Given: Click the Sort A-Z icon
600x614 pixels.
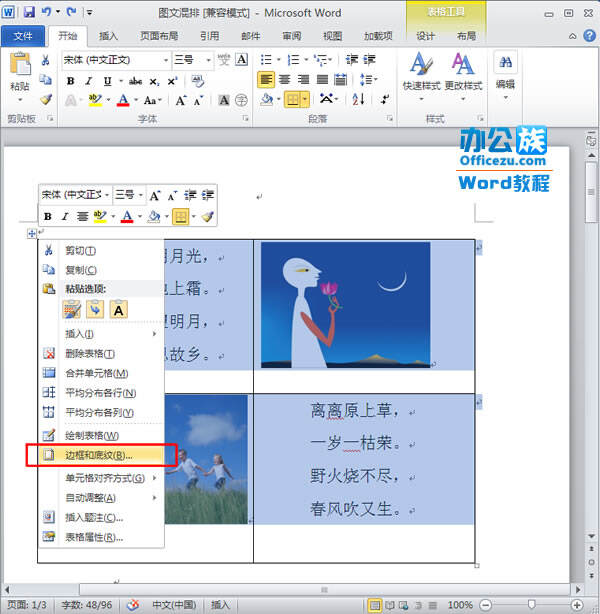Looking at the screenshot, I should coord(358,99).
